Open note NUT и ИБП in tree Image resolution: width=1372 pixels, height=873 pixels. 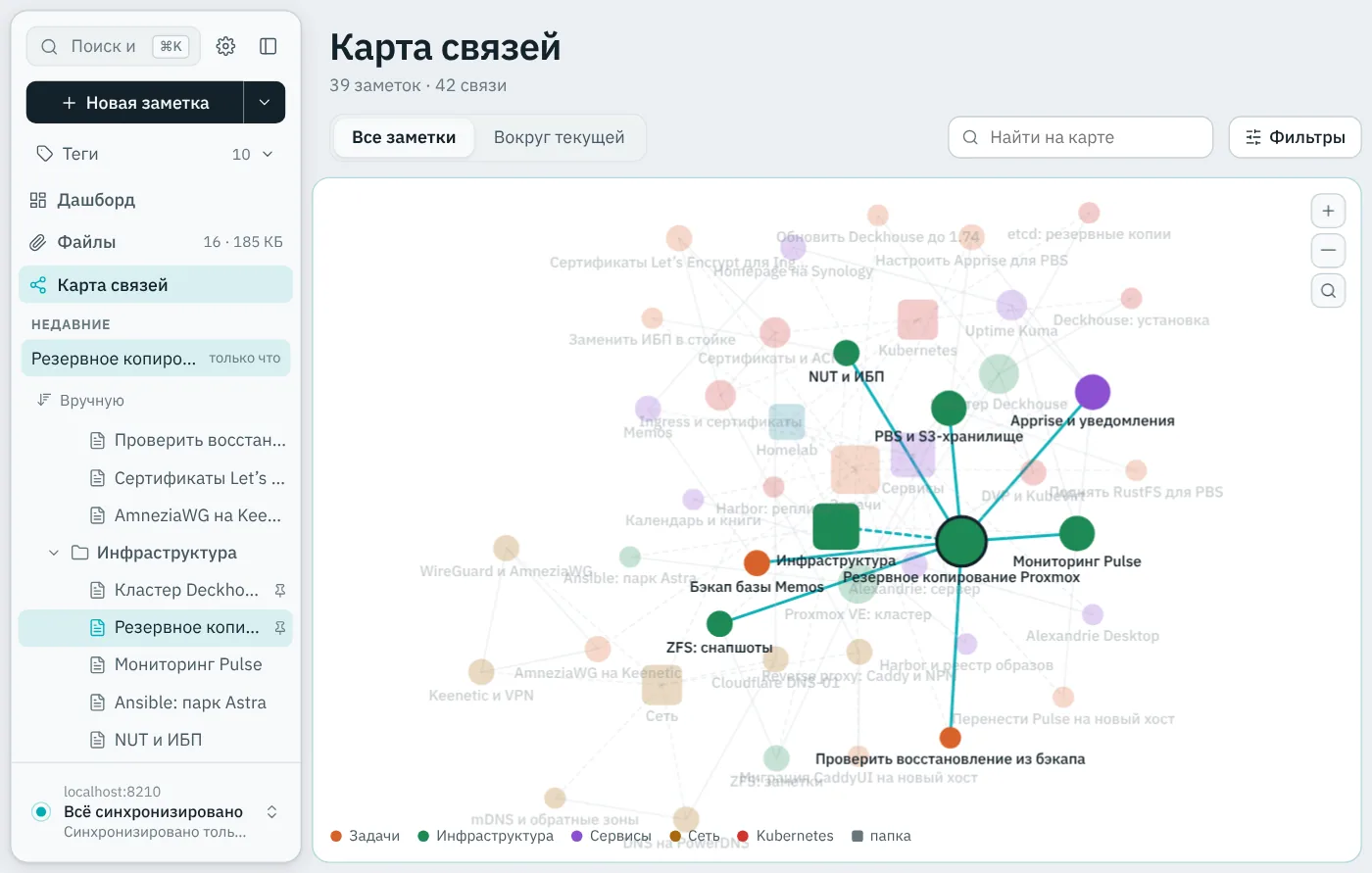point(156,740)
